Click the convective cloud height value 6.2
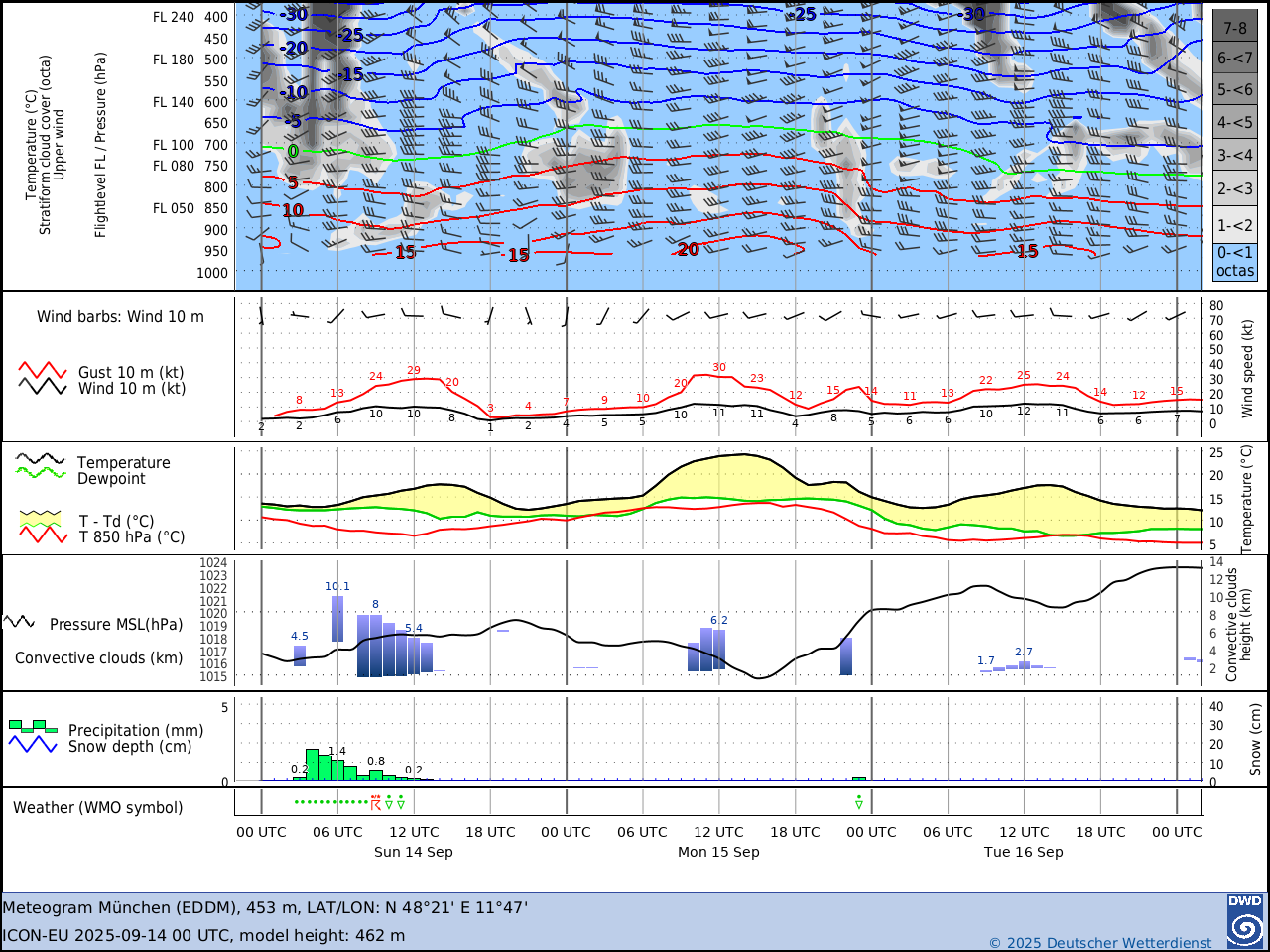 click(719, 621)
